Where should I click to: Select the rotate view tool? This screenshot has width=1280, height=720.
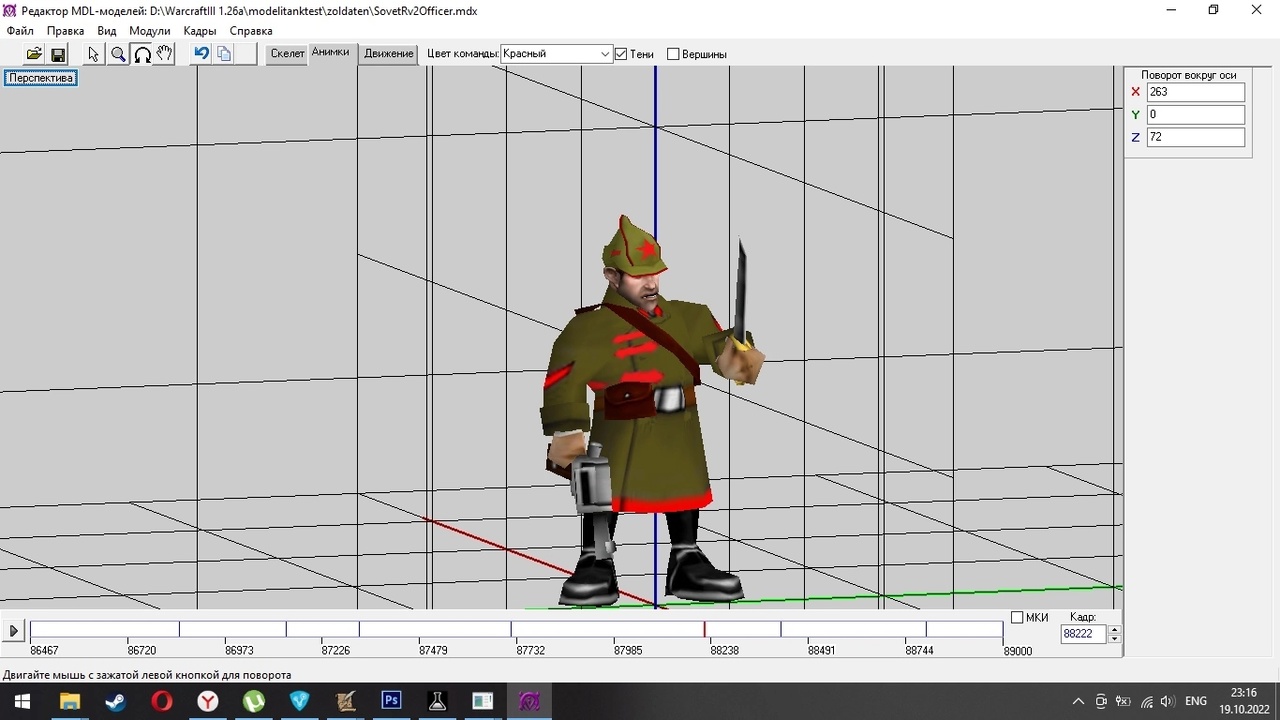coord(142,54)
